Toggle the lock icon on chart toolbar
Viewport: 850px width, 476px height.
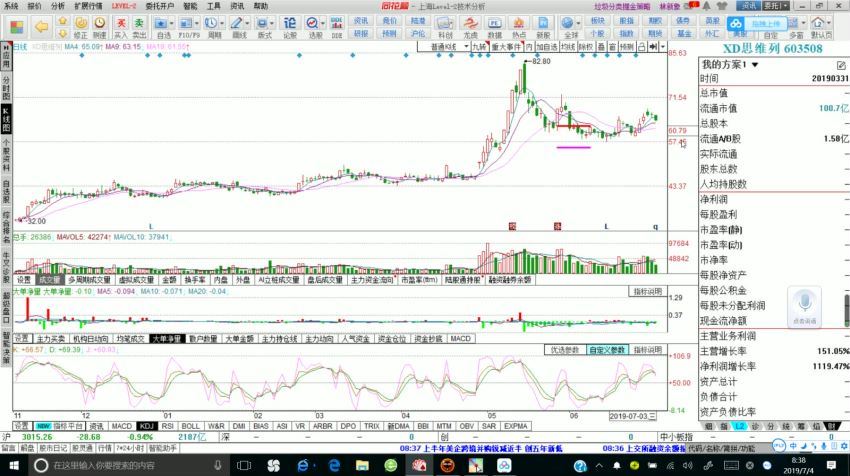pyautogui.click(x=641, y=47)
